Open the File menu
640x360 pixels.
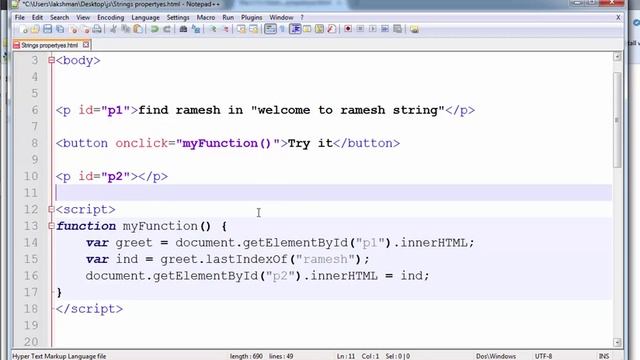tap(20, 18)
